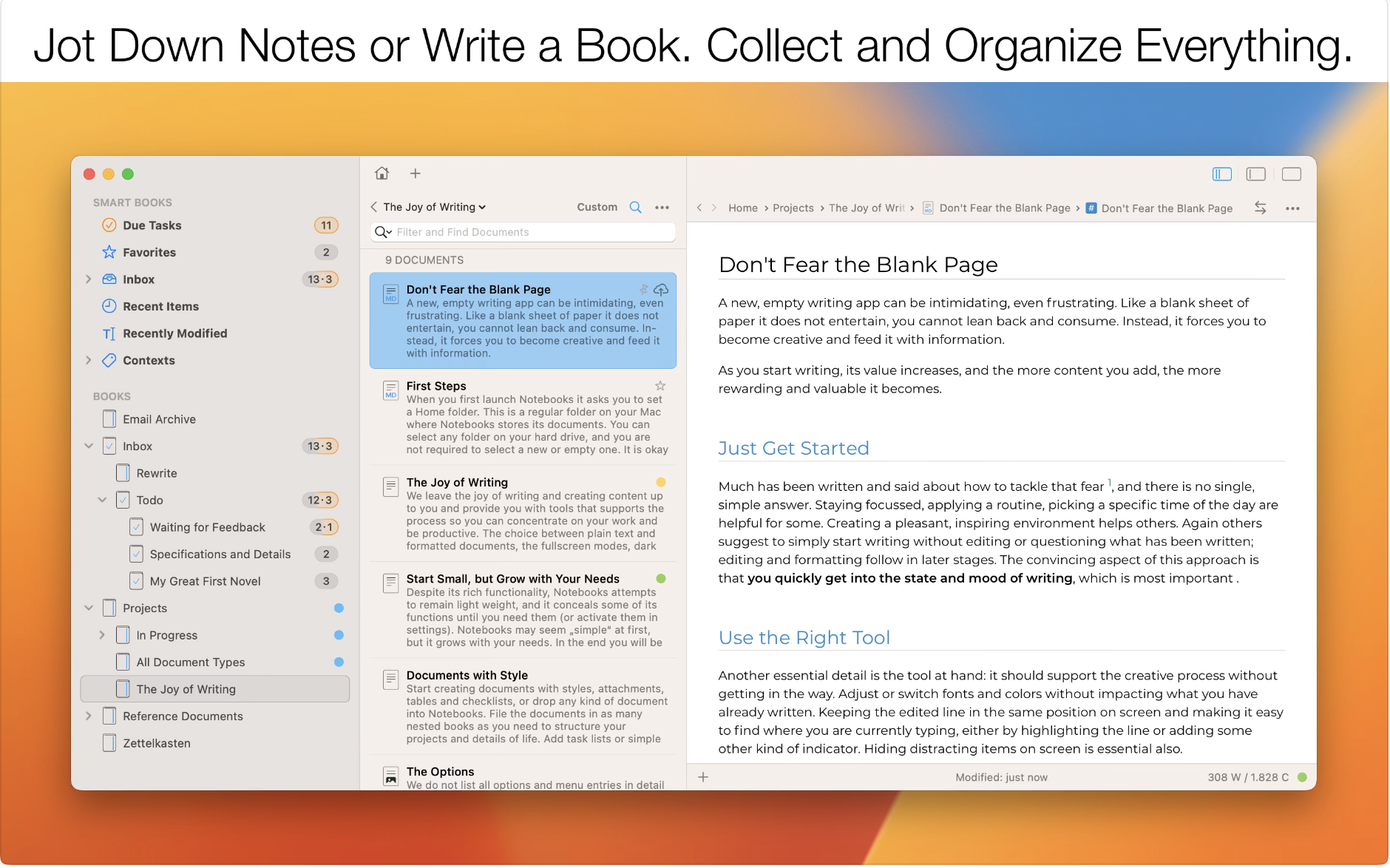This screenshot has width=1390, height=868.
Task: Collapse the Todo book in sidebar
Action: 102,500
